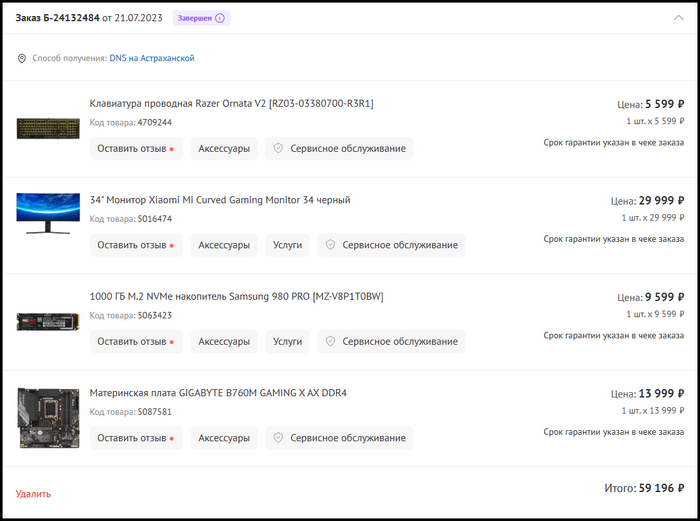Open the GIGABYTE motherboard thumbnail

[48, 418]
